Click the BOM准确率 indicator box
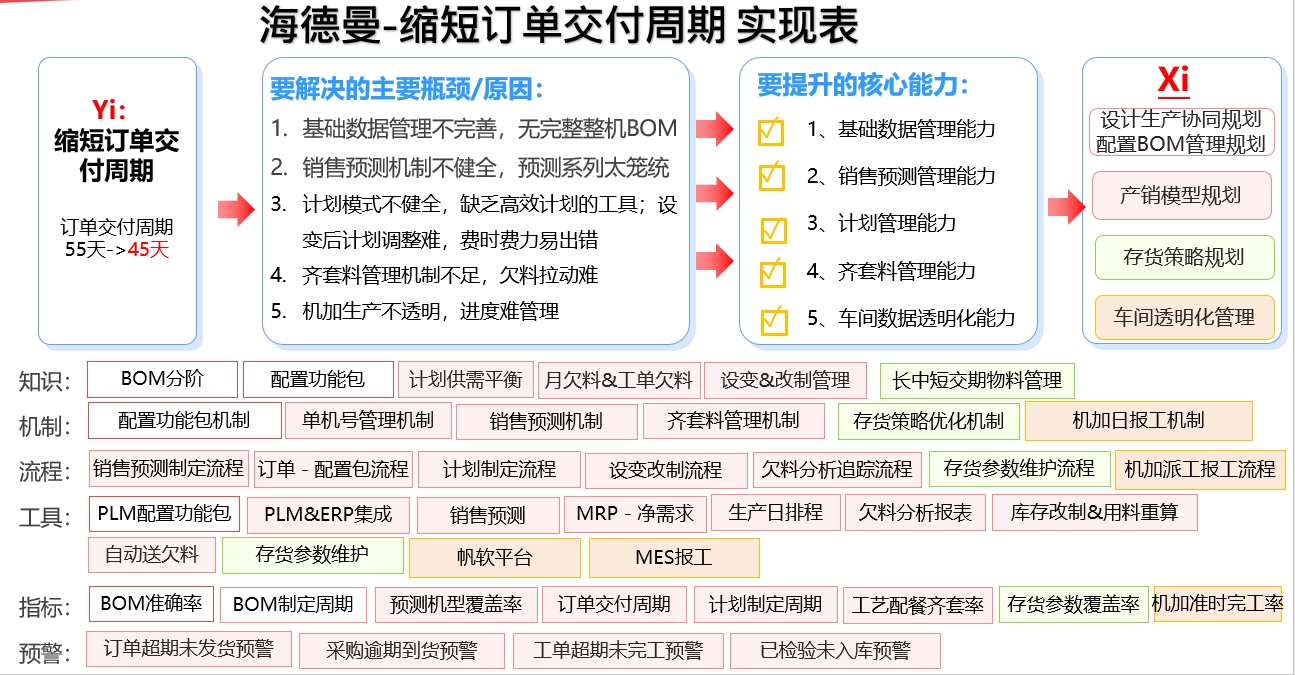This screenshot has width=1295, height=675. (151, 603)
